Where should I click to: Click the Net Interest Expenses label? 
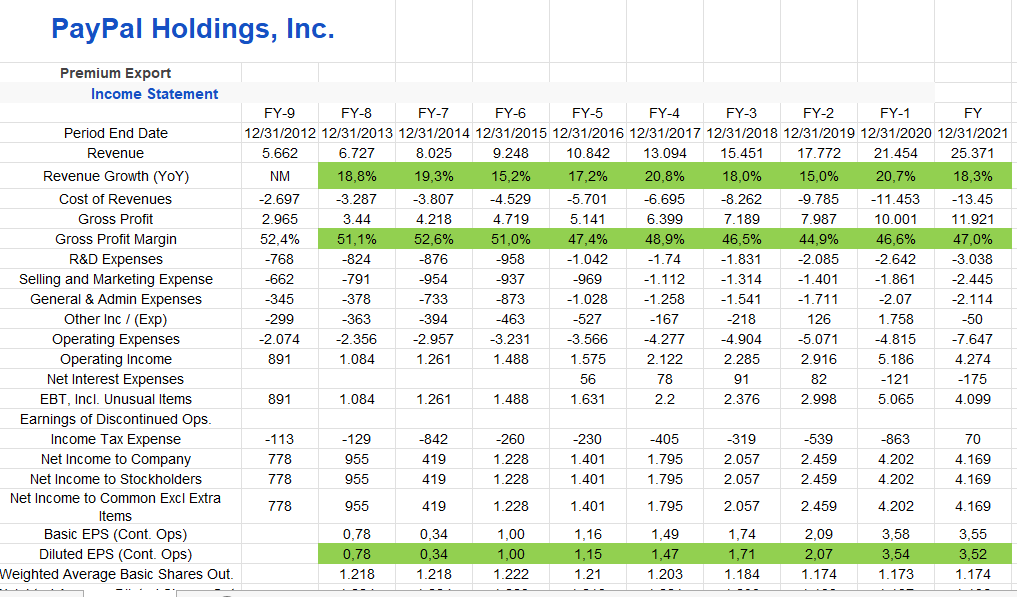coord(115,380)
